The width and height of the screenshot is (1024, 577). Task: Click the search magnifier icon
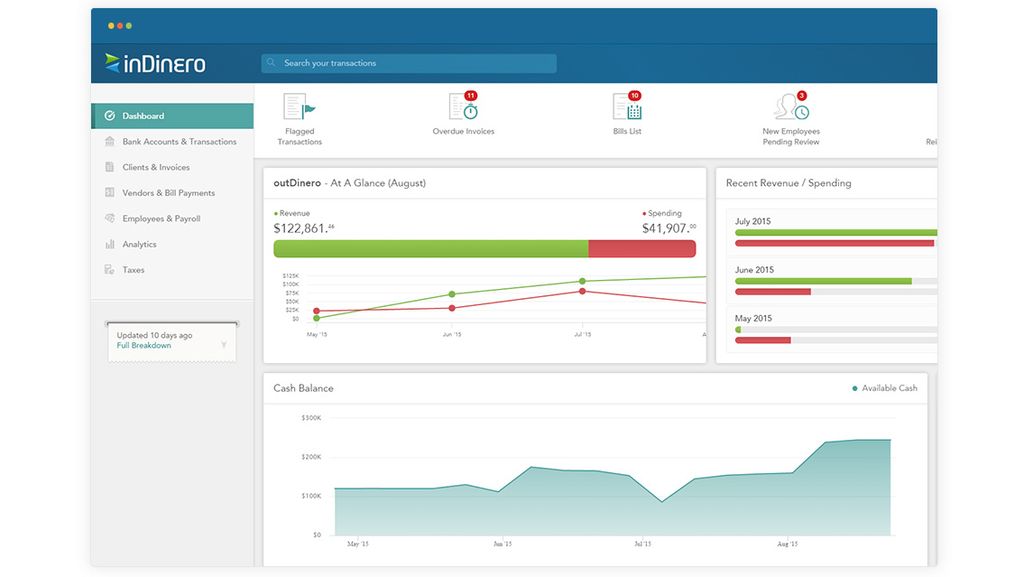[x=271, y=63]
